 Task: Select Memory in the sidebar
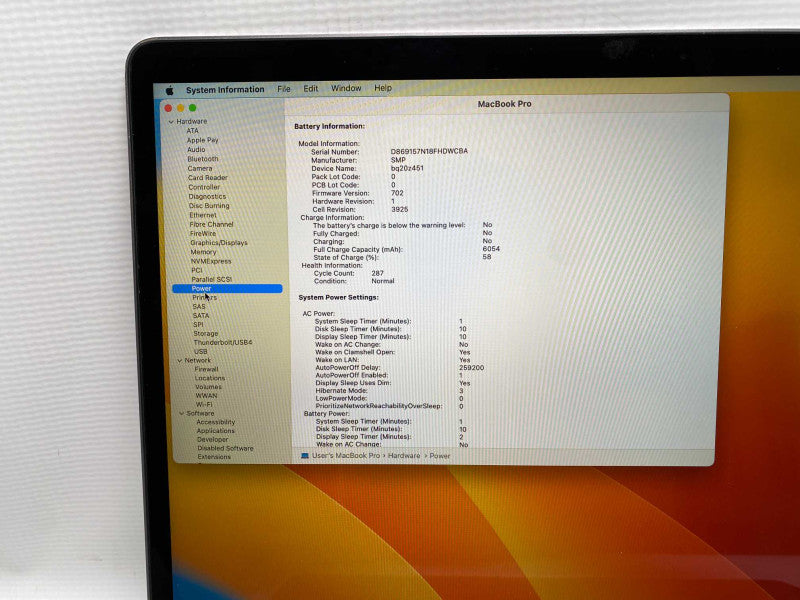coord(203,252)
